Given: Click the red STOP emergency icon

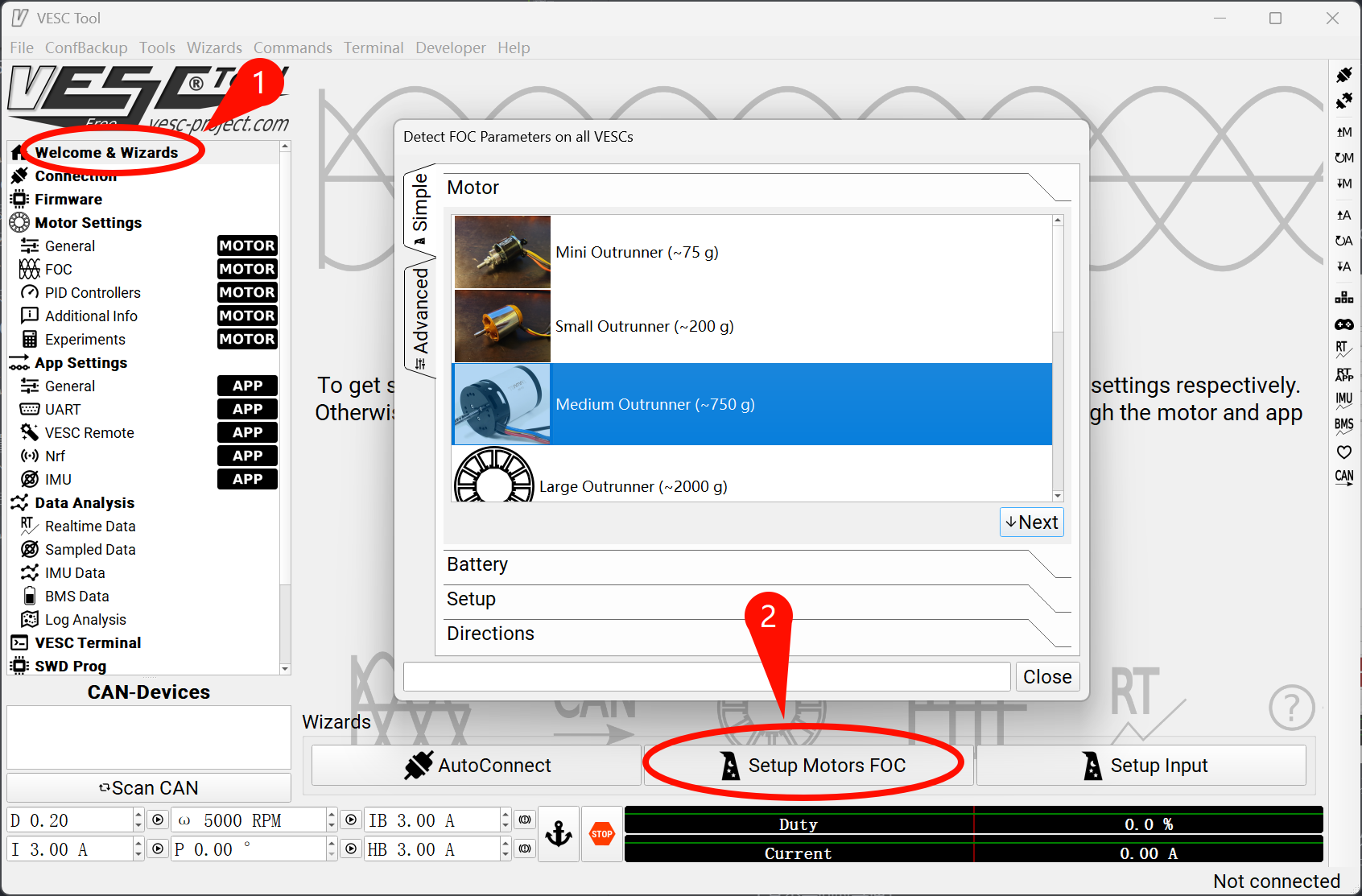Looking at the screenshot, I should tap(602, 834).
